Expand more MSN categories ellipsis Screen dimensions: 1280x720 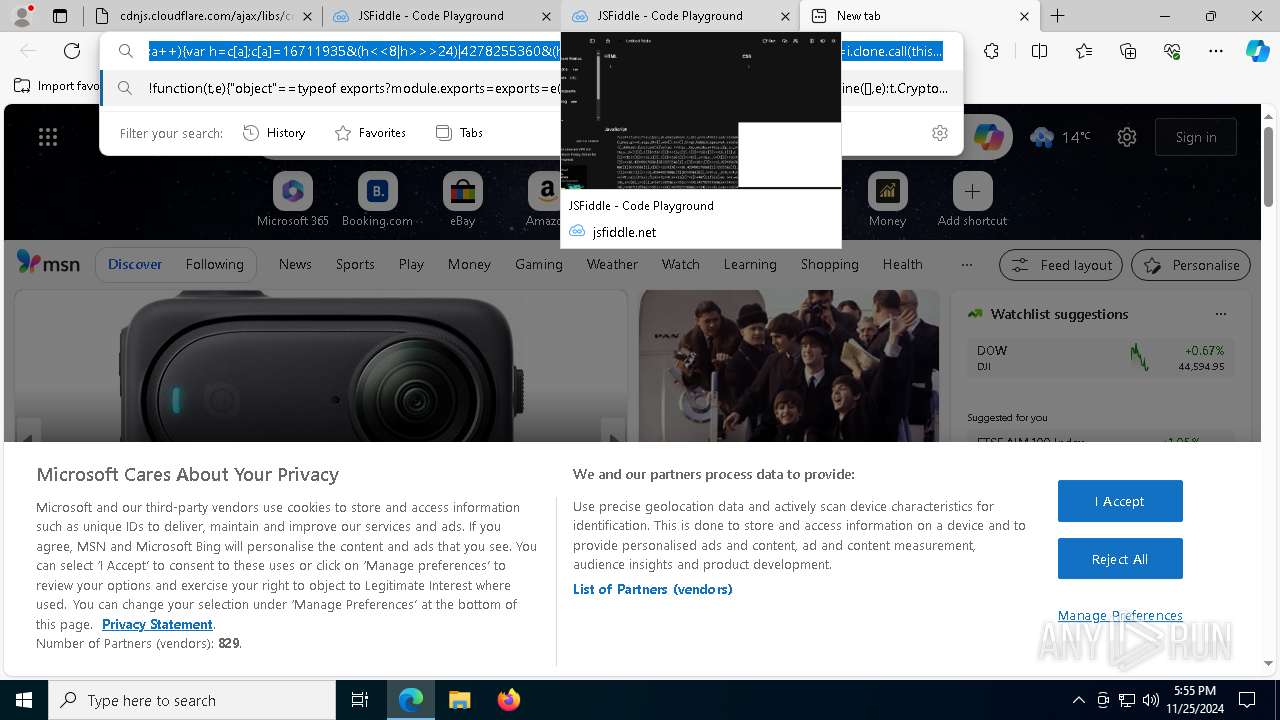966,265
